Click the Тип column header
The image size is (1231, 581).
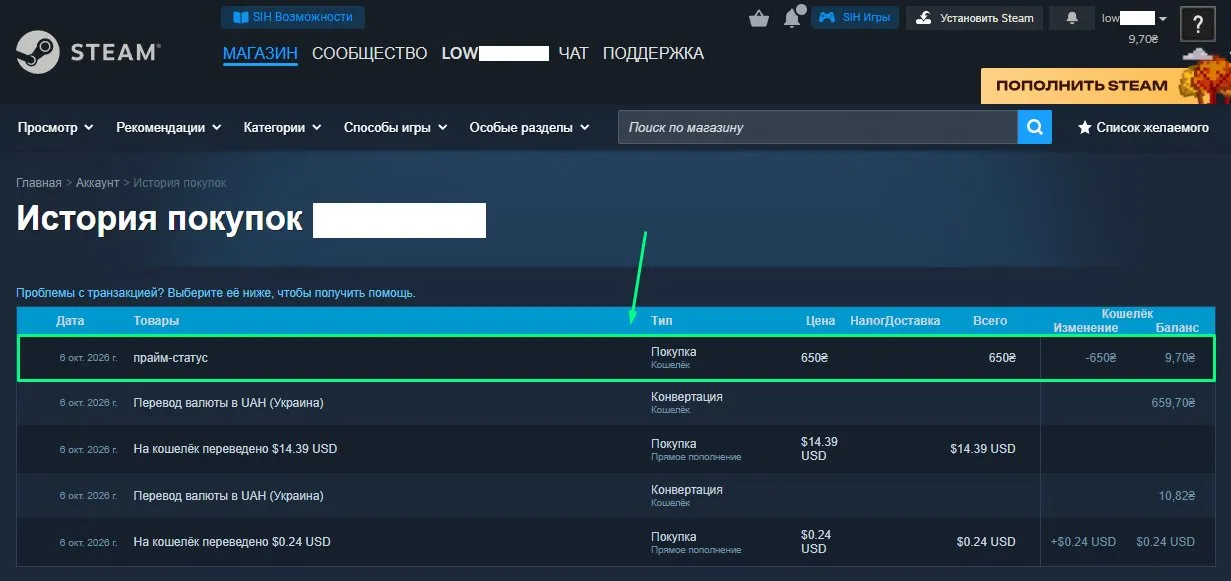coord(661,321)
